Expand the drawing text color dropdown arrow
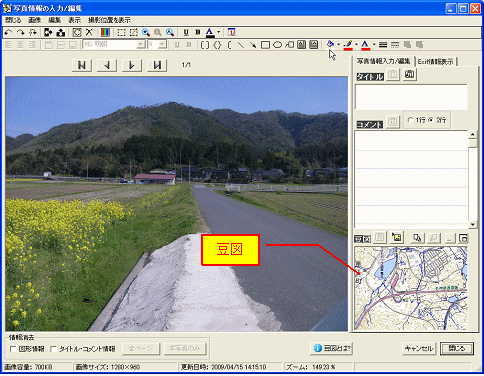The image size is (484, 376). [x=374, y=44]
